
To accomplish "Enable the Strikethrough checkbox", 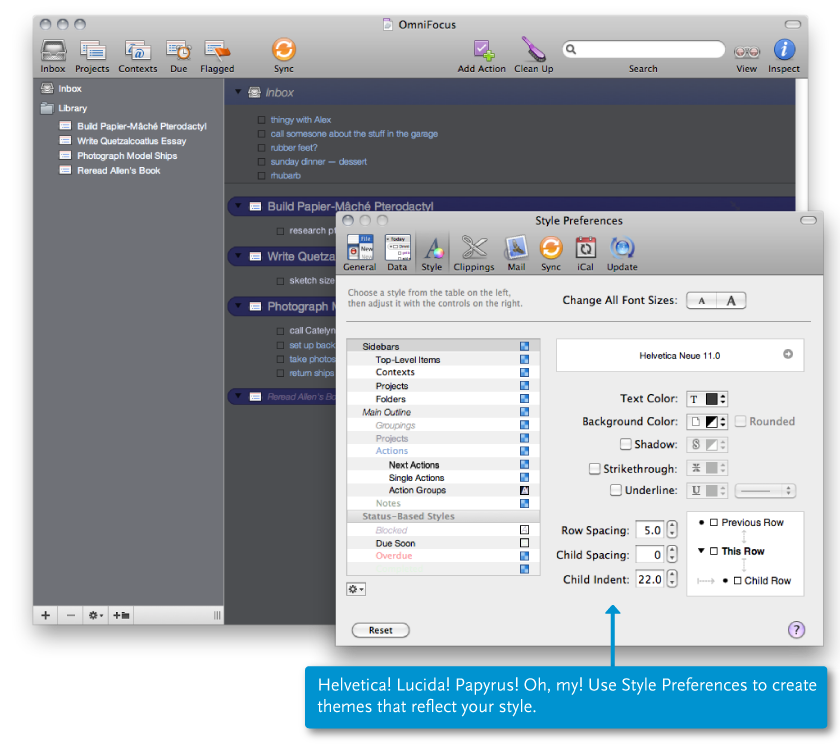I will point(594,469).
